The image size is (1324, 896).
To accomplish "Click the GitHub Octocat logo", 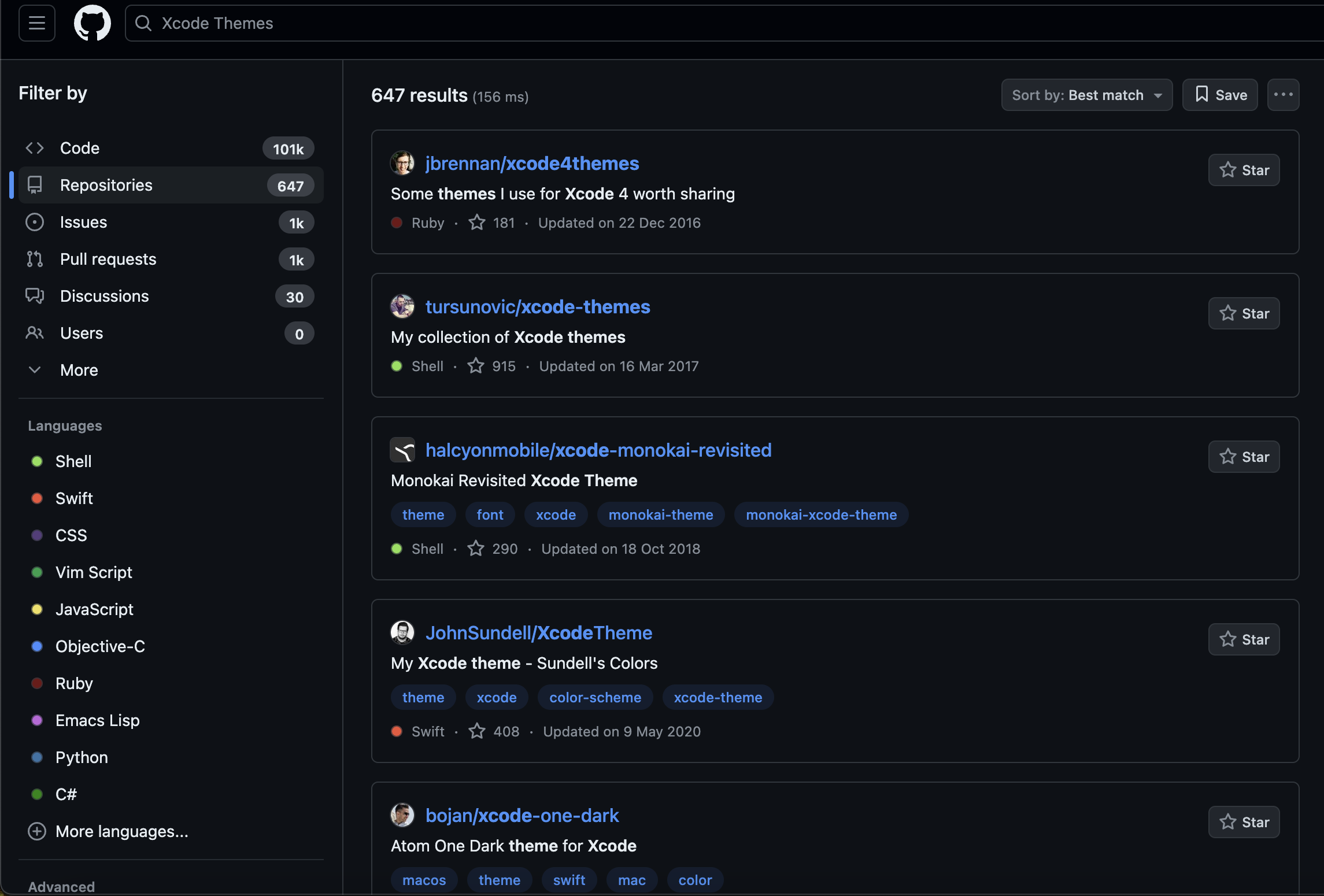I will pyautogui.click(x=93, y=23).
